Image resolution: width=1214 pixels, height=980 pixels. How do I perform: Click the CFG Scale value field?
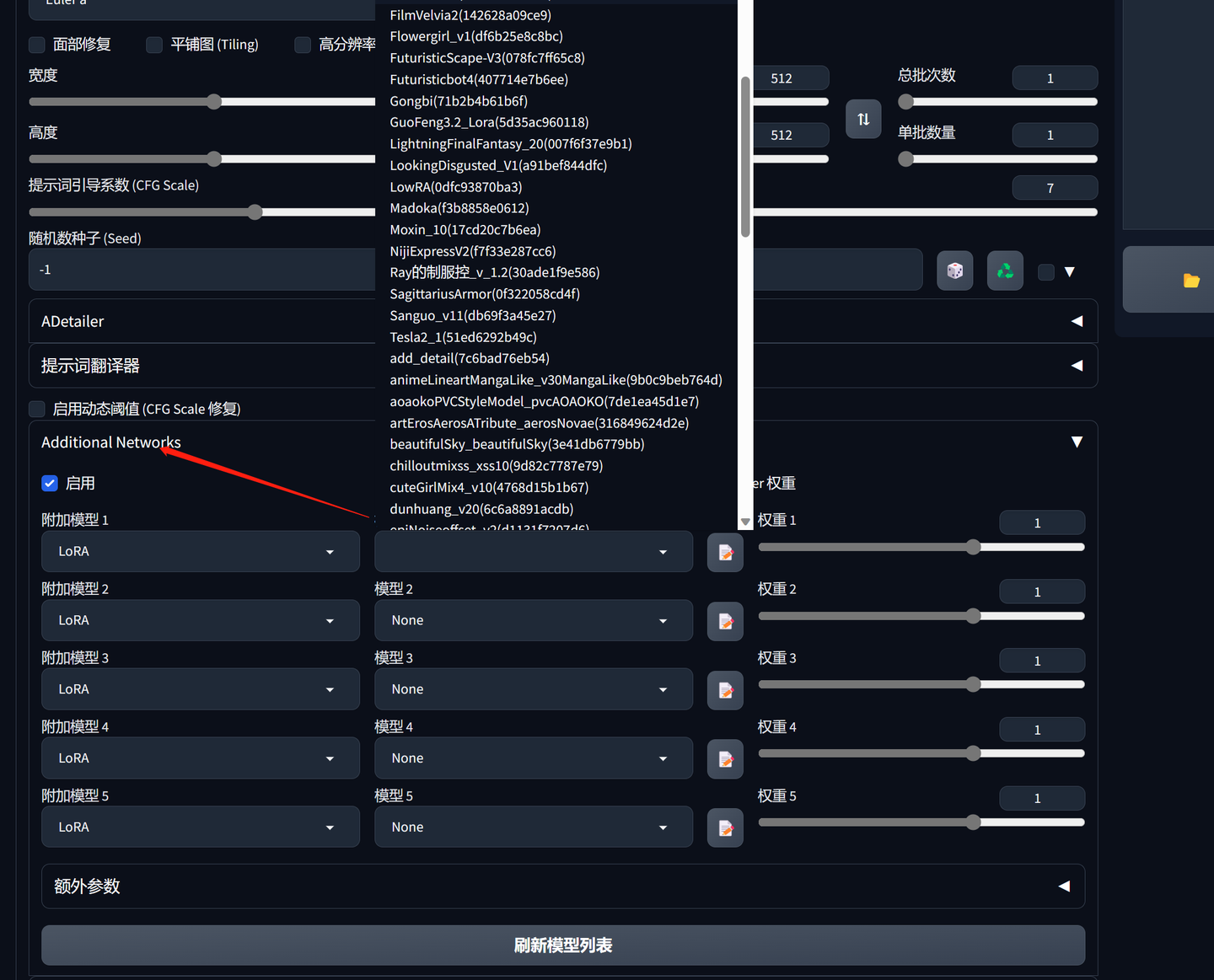[1055, 188]
